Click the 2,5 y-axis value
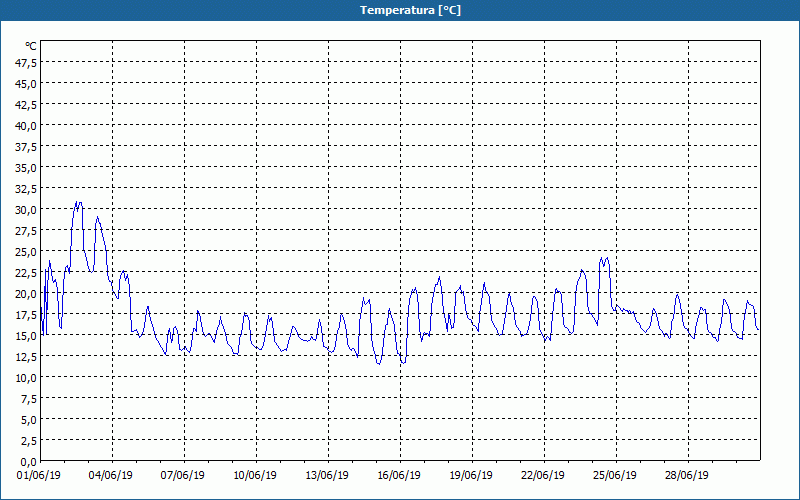The image size is (800, 500). pos(28,440)
